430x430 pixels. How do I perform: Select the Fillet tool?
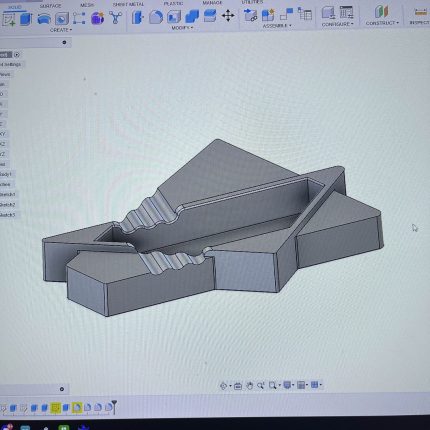click(x=155, y=17)
